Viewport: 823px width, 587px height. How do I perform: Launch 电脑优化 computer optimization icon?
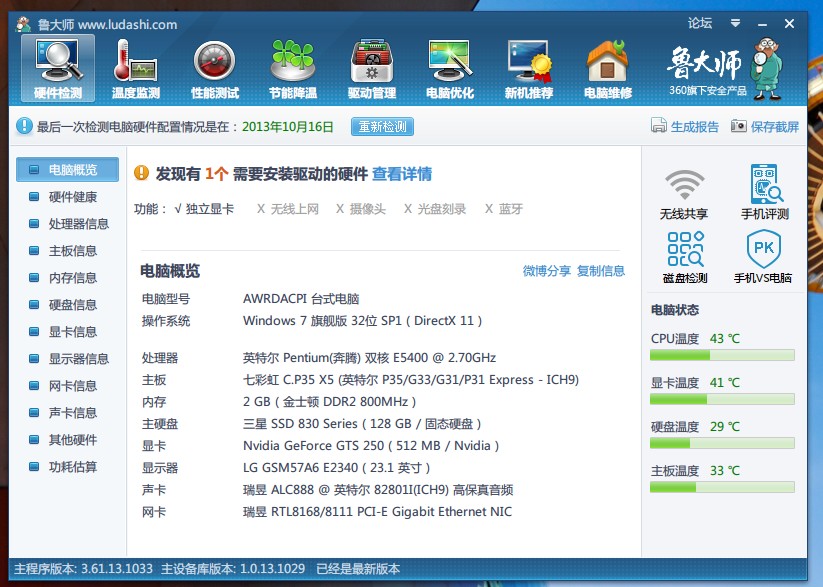point(450,67)
